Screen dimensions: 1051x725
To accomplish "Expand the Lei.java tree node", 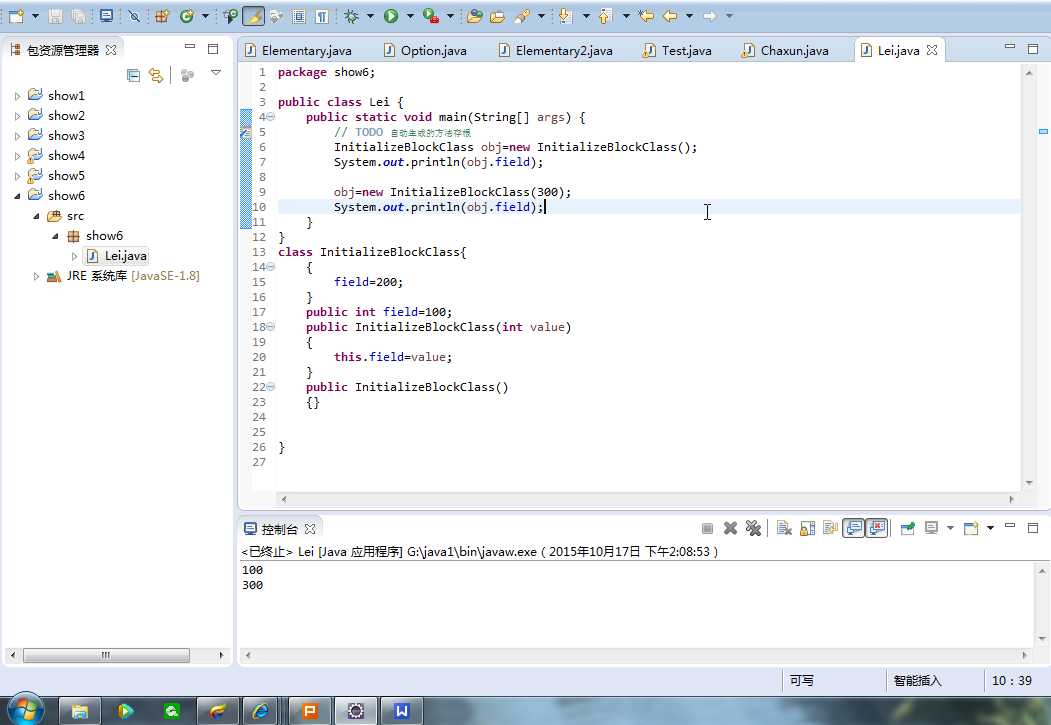I will [x=74, y=256].
